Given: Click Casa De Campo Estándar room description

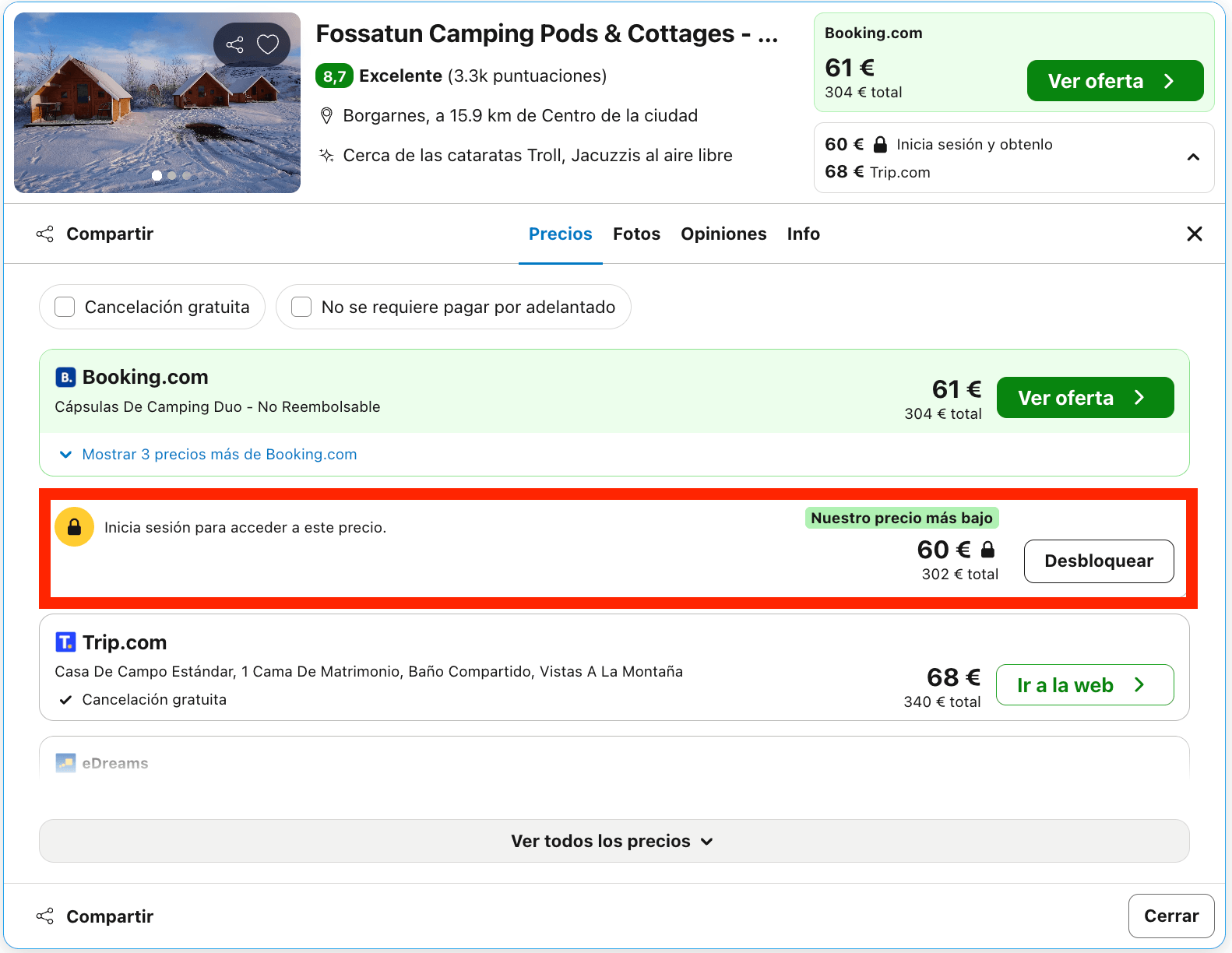Looking at the screenshot, I should click(x=368, y=672).
